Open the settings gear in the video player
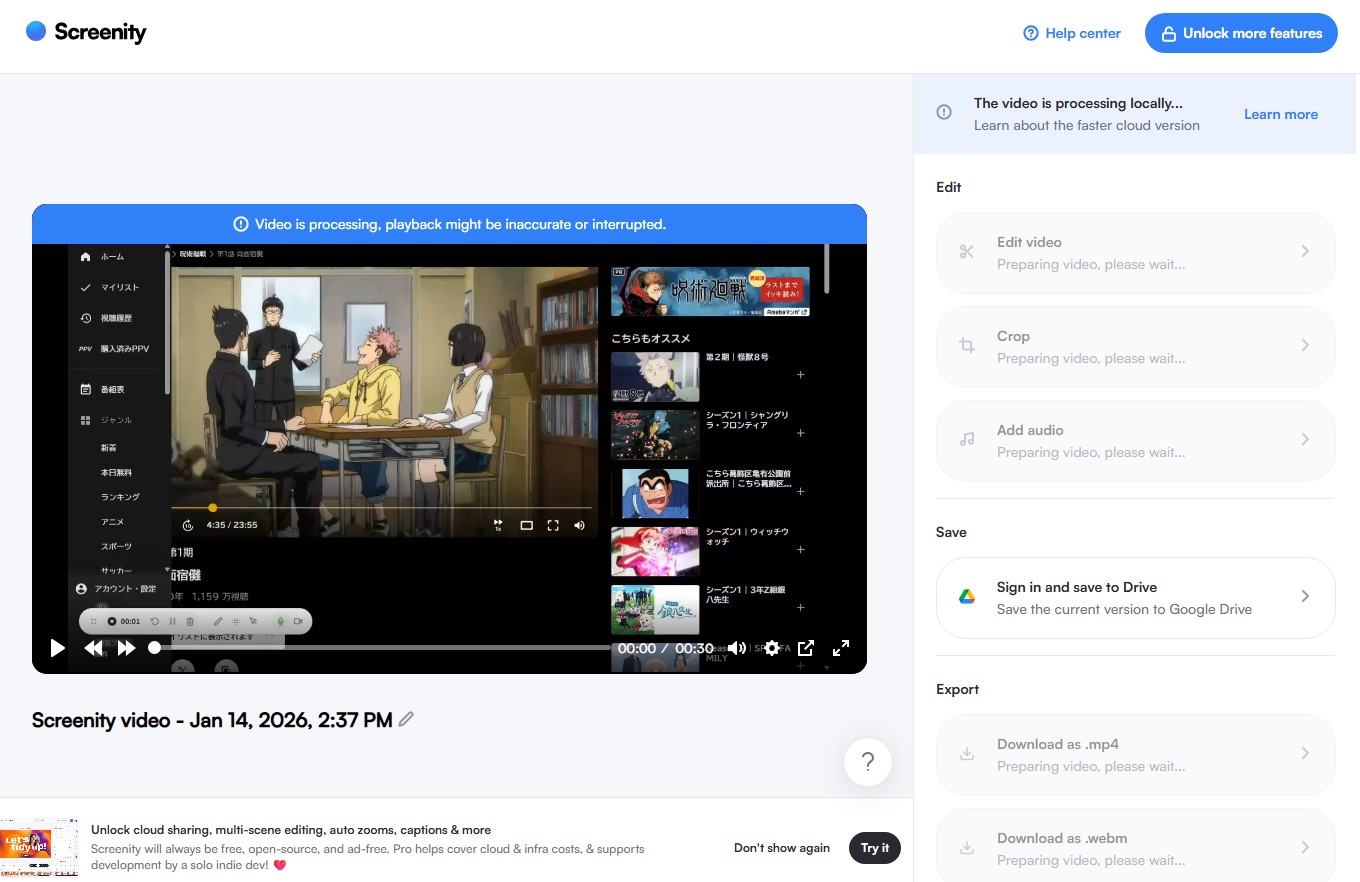1360x882 pixels. [771, 648]
